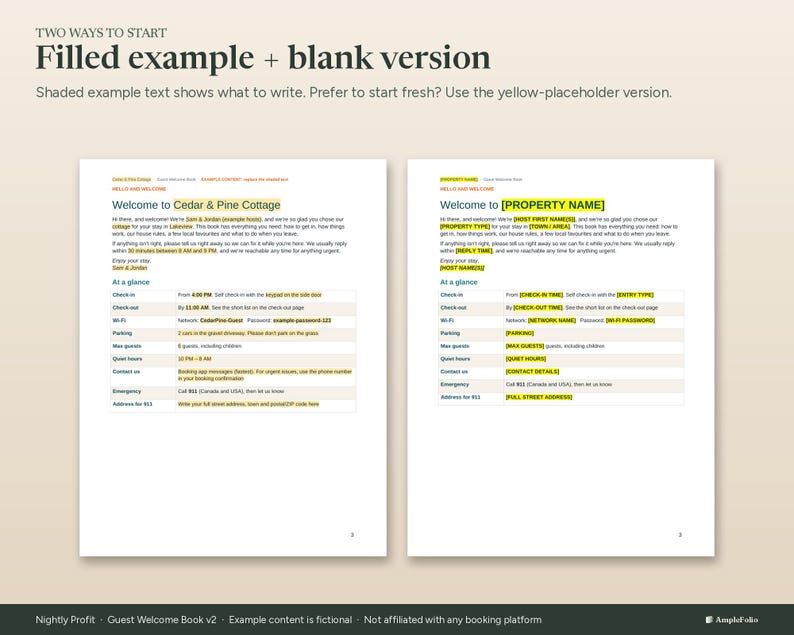The image size is (794, 635).
Task: Select the yellow [PROPERTY NAME] heading placeholder
Action: coord(553,205)
